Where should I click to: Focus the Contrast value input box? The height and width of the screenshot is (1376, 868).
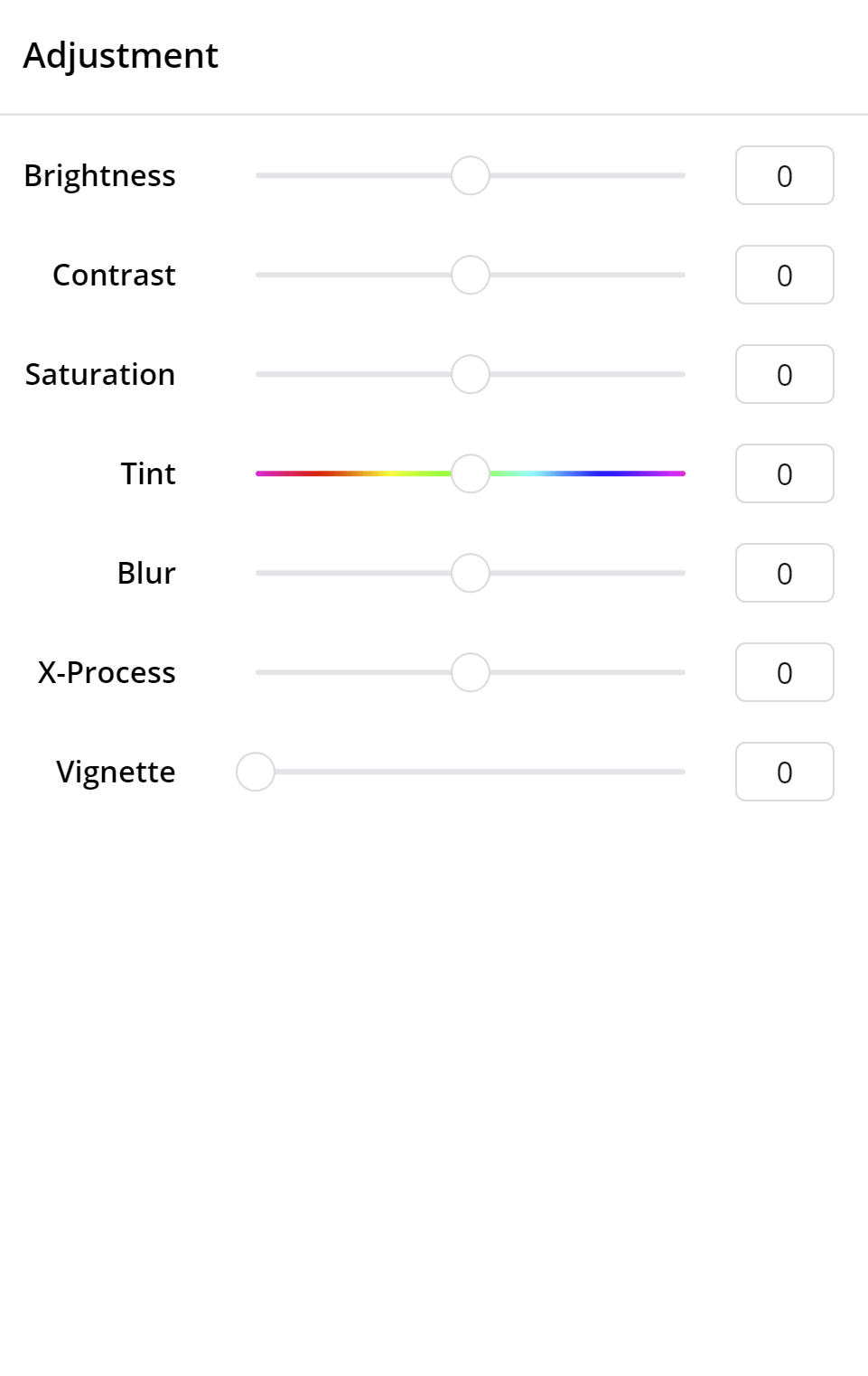point(784,275)
